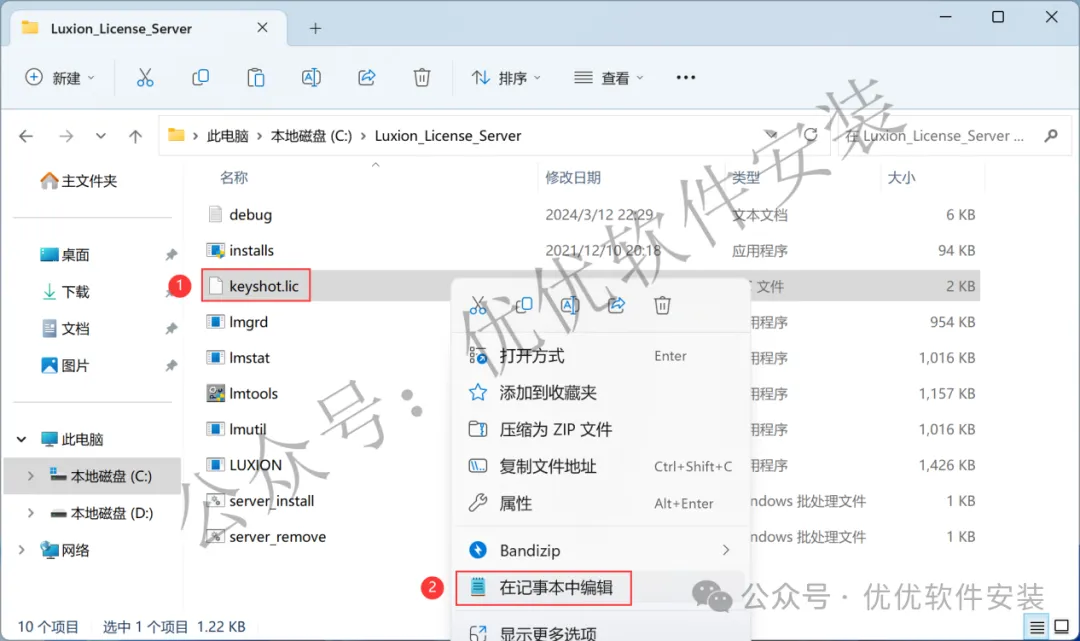Choose 压缩为 ZIP 文件 in the context menu
This screenshot has height=641, width=1080.
point(601,430)
